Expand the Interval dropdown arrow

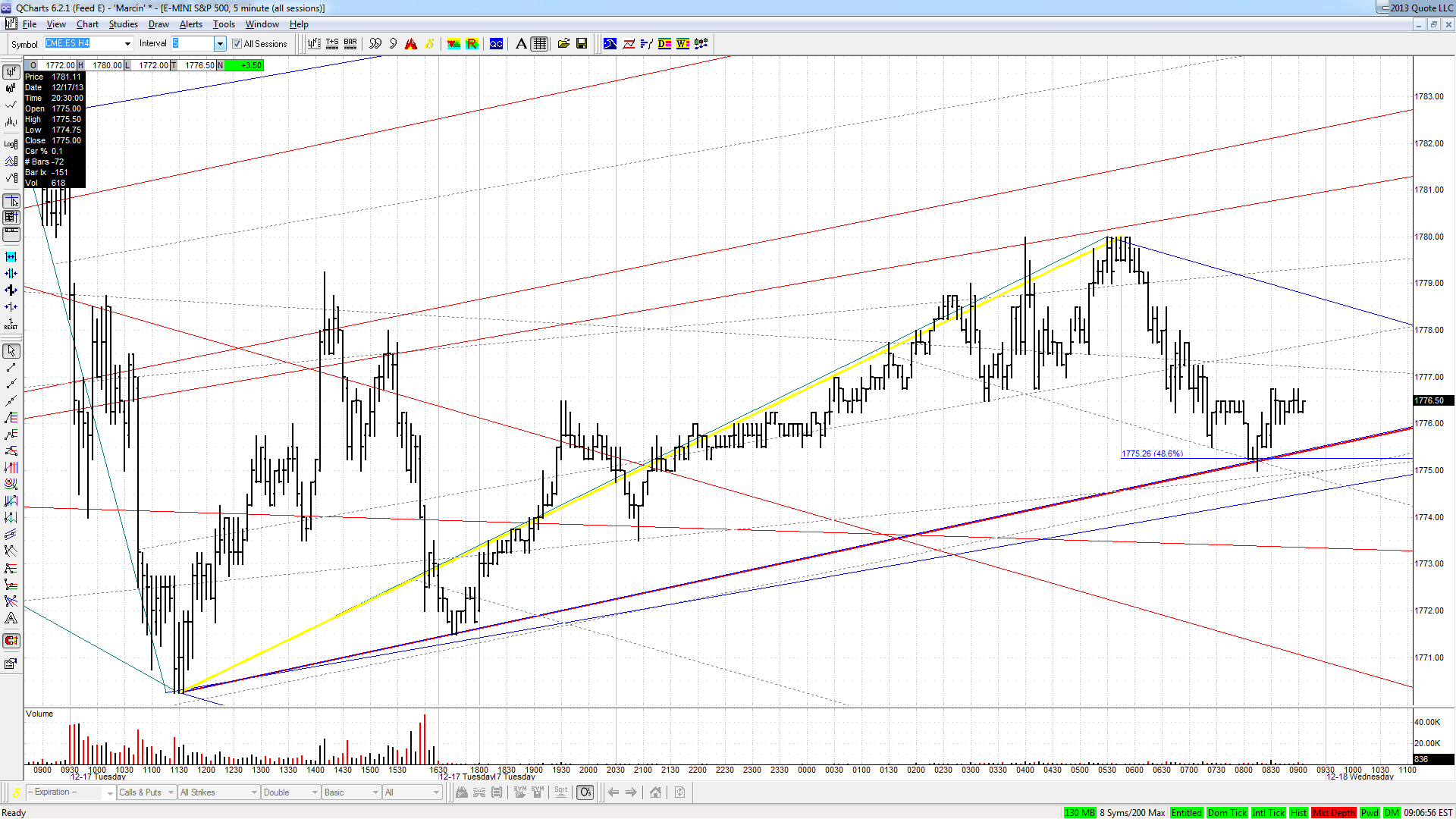220,44
